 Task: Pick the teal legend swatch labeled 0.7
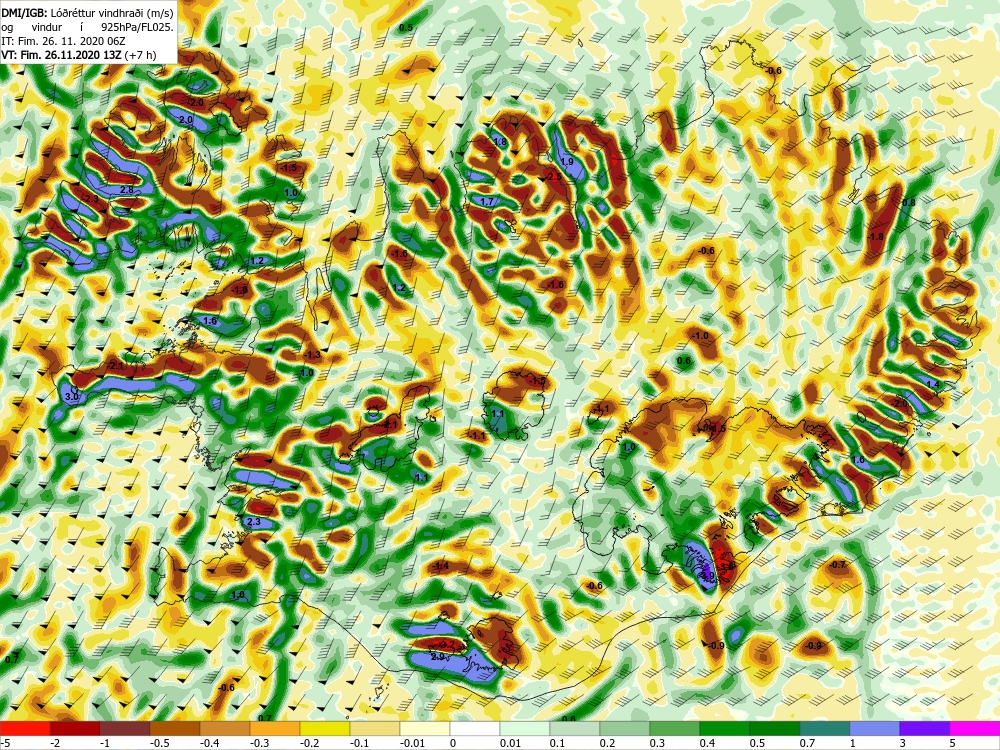825,728
